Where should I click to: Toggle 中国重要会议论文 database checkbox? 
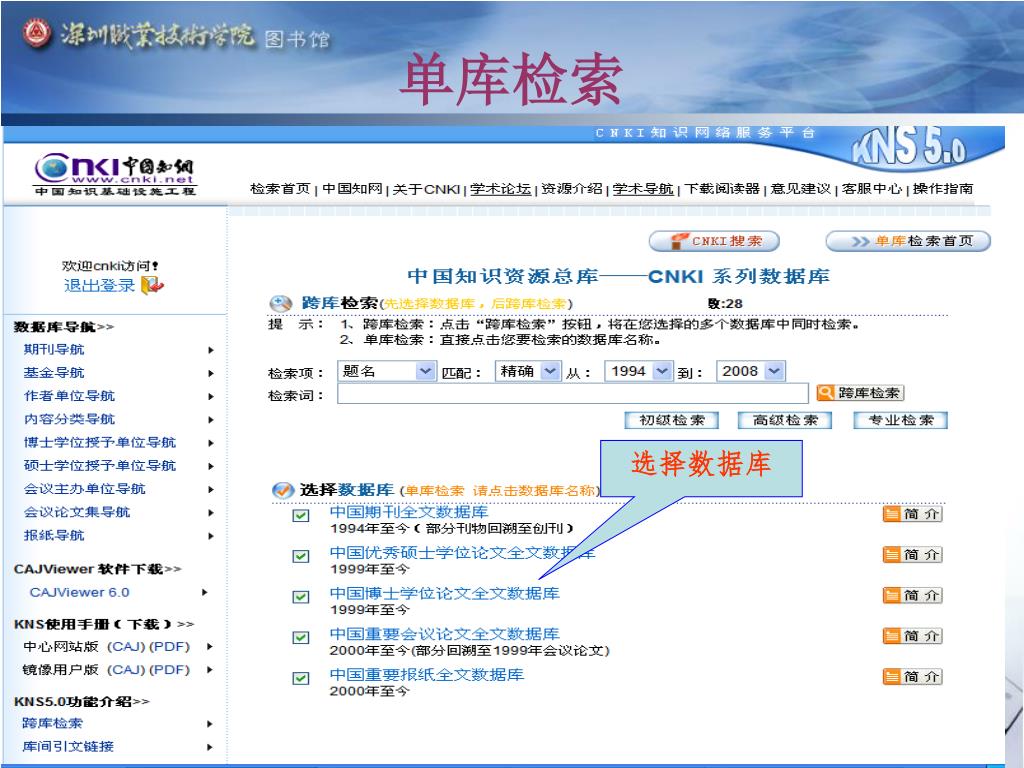300,637
